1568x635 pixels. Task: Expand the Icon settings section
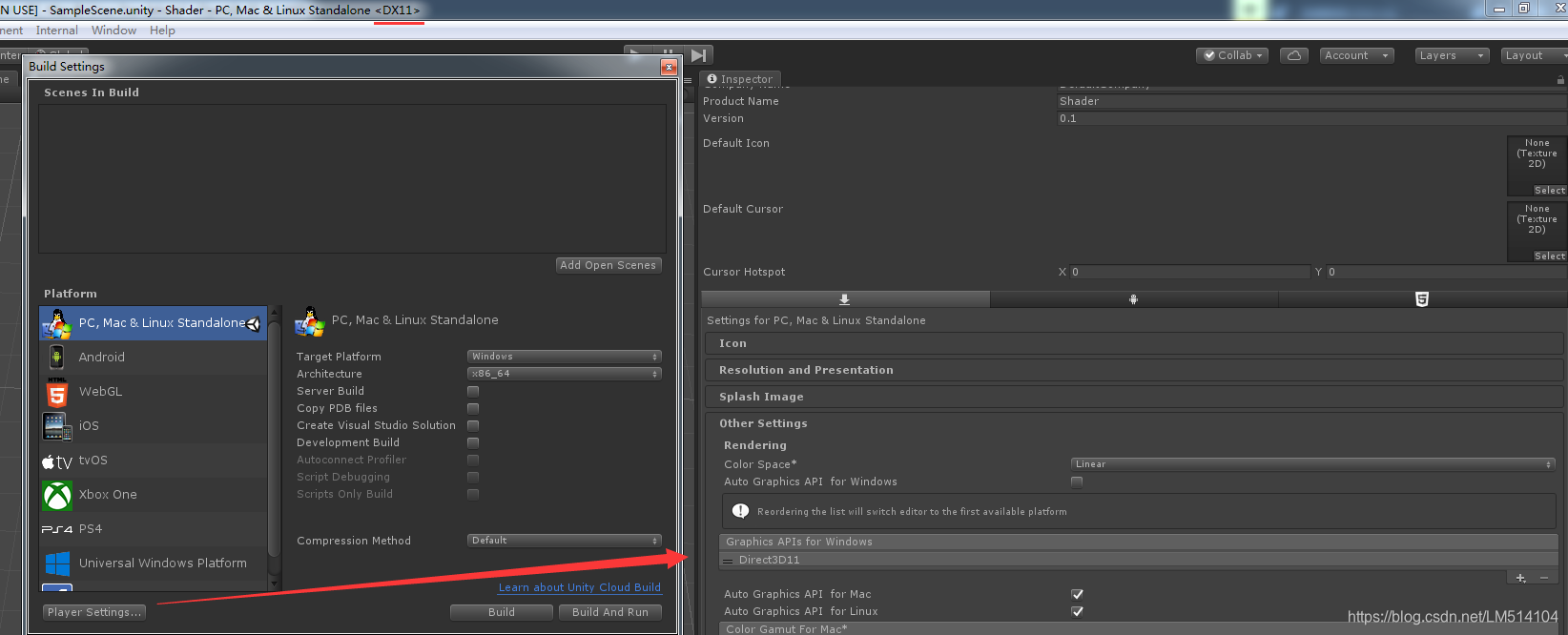click(1134, 343)
